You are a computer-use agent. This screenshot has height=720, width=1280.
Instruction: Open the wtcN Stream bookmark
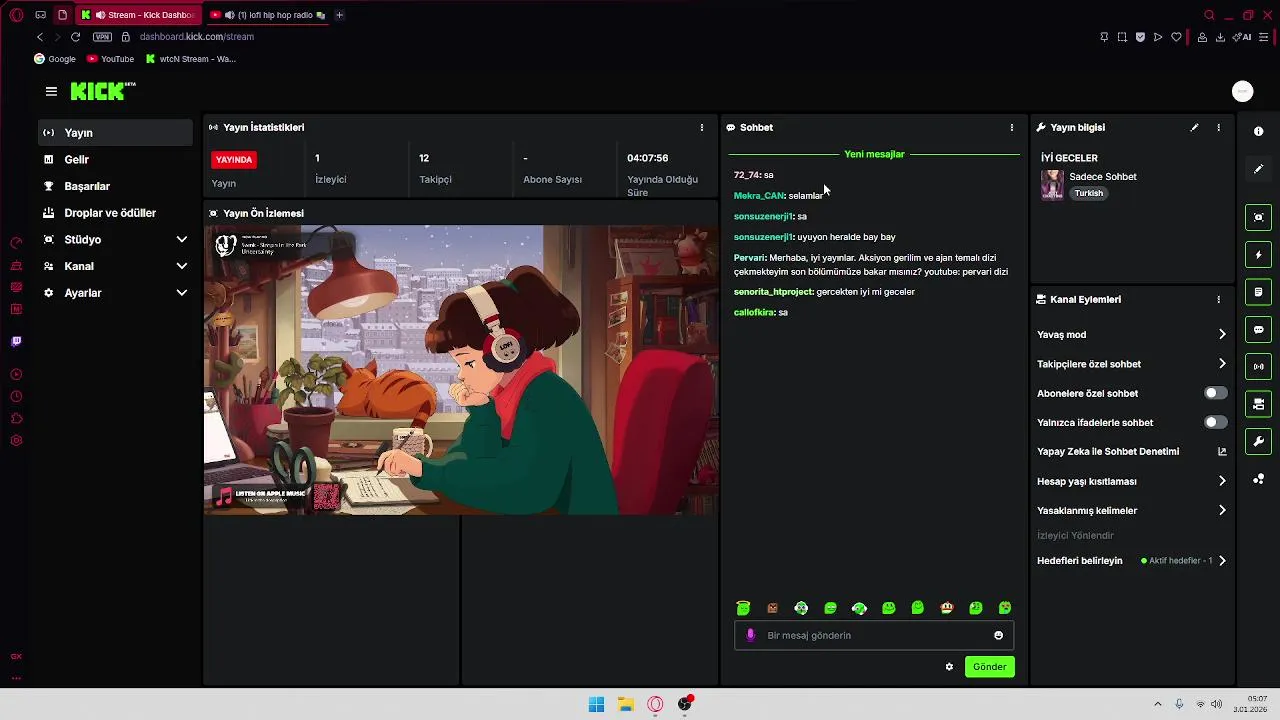(x=191, y=59)
